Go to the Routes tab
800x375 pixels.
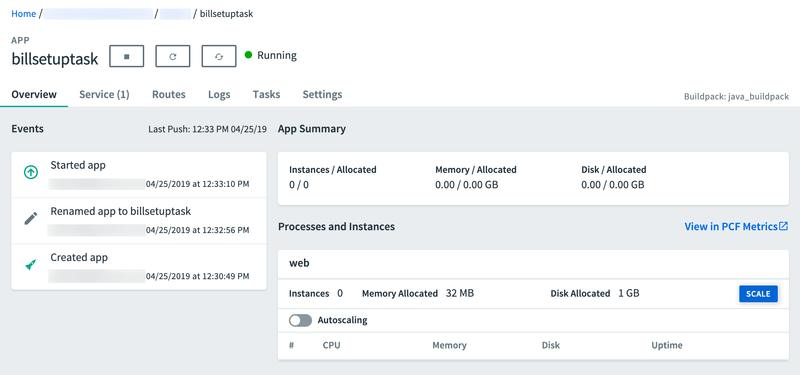click(x=169, y=94)
